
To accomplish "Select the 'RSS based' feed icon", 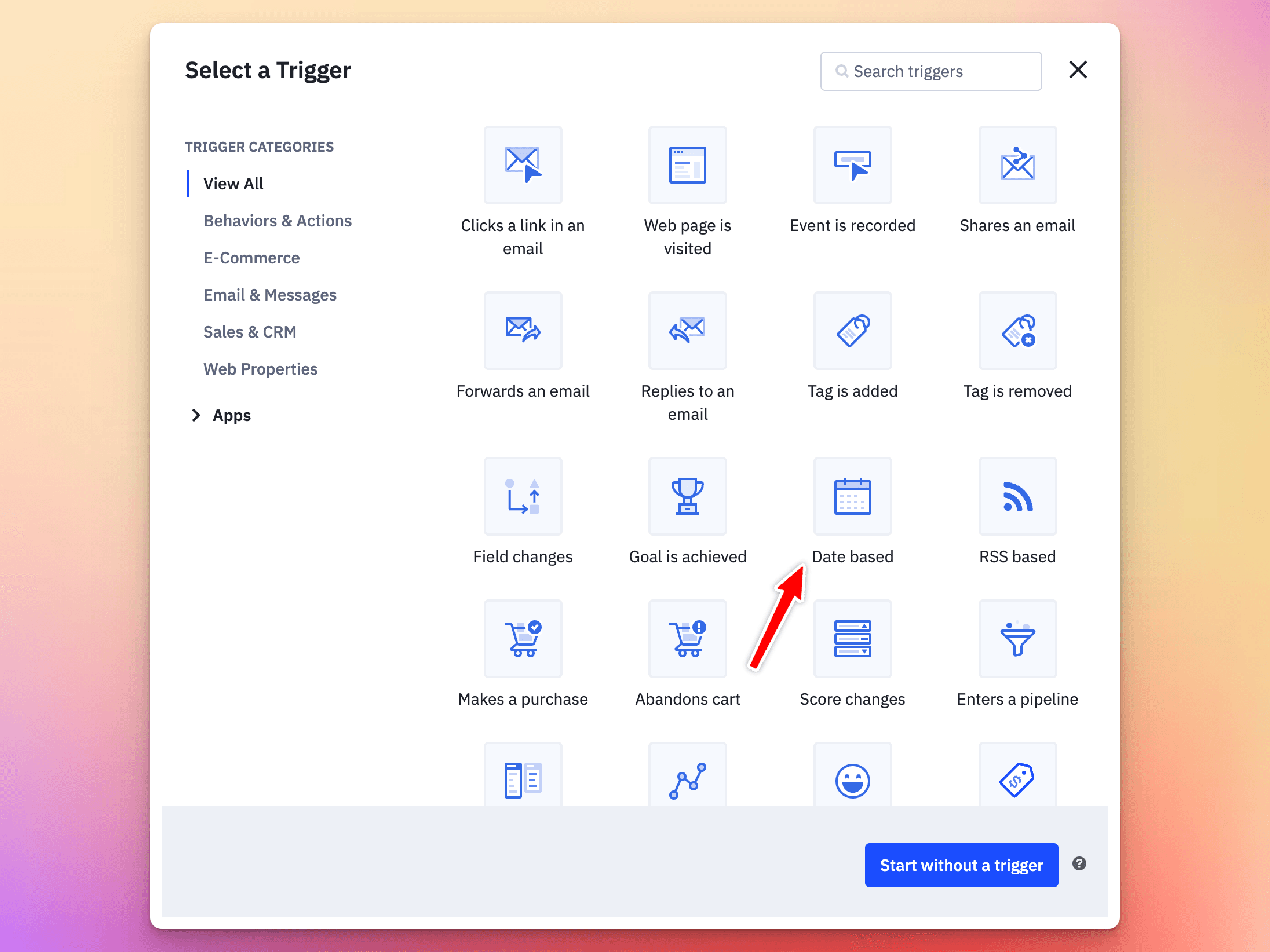I will pyautogui.click(x=1017, y=496).
